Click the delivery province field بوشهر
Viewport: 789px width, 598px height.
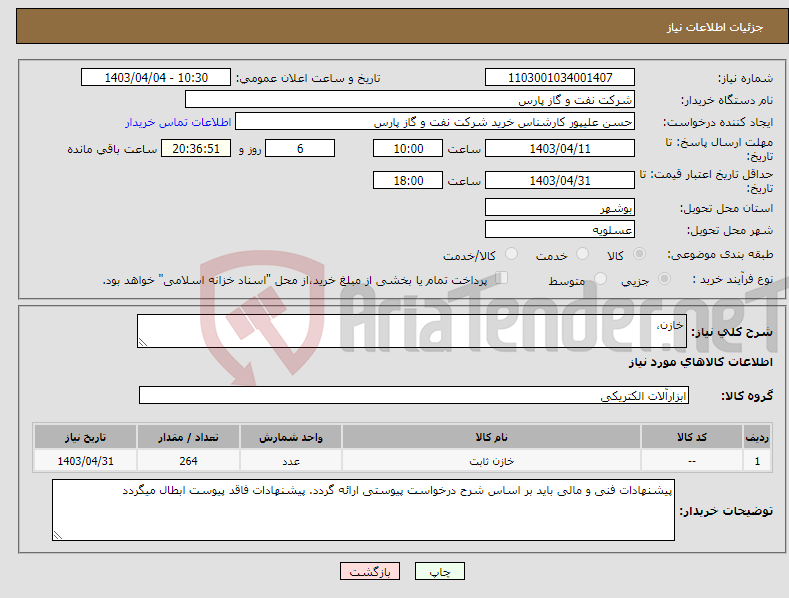click(x=560, y=207)
